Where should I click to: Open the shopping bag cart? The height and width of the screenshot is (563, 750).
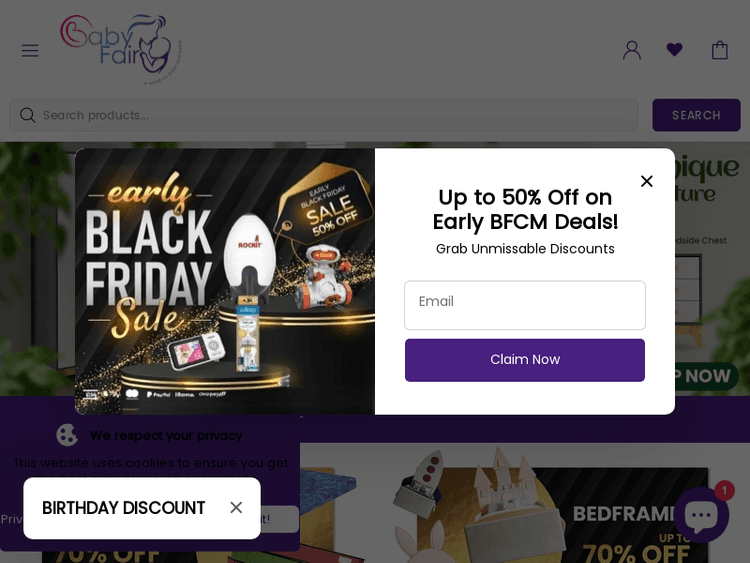coord(720,50)
